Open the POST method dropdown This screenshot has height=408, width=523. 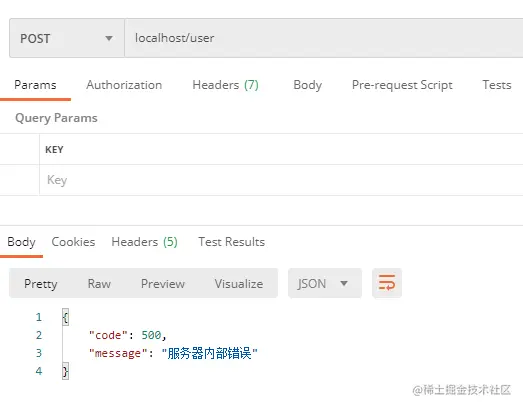(x=67, y=38)
